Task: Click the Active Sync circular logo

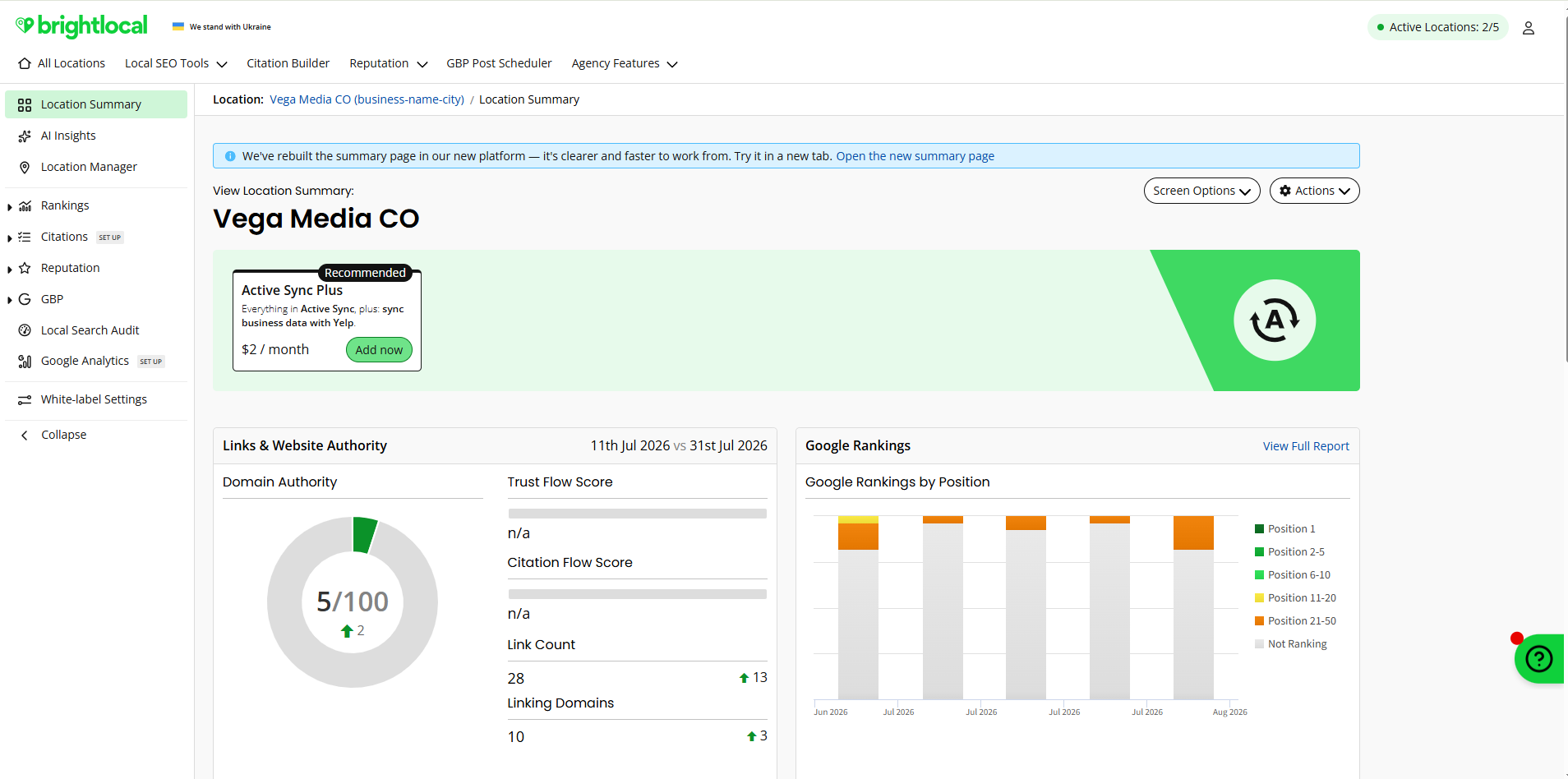Action: (x=1275, y=320)
